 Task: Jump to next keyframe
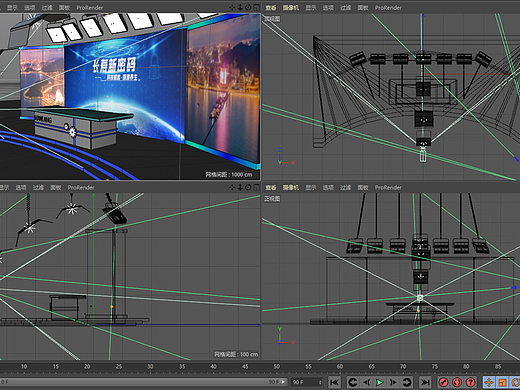[x=406, y=382]
